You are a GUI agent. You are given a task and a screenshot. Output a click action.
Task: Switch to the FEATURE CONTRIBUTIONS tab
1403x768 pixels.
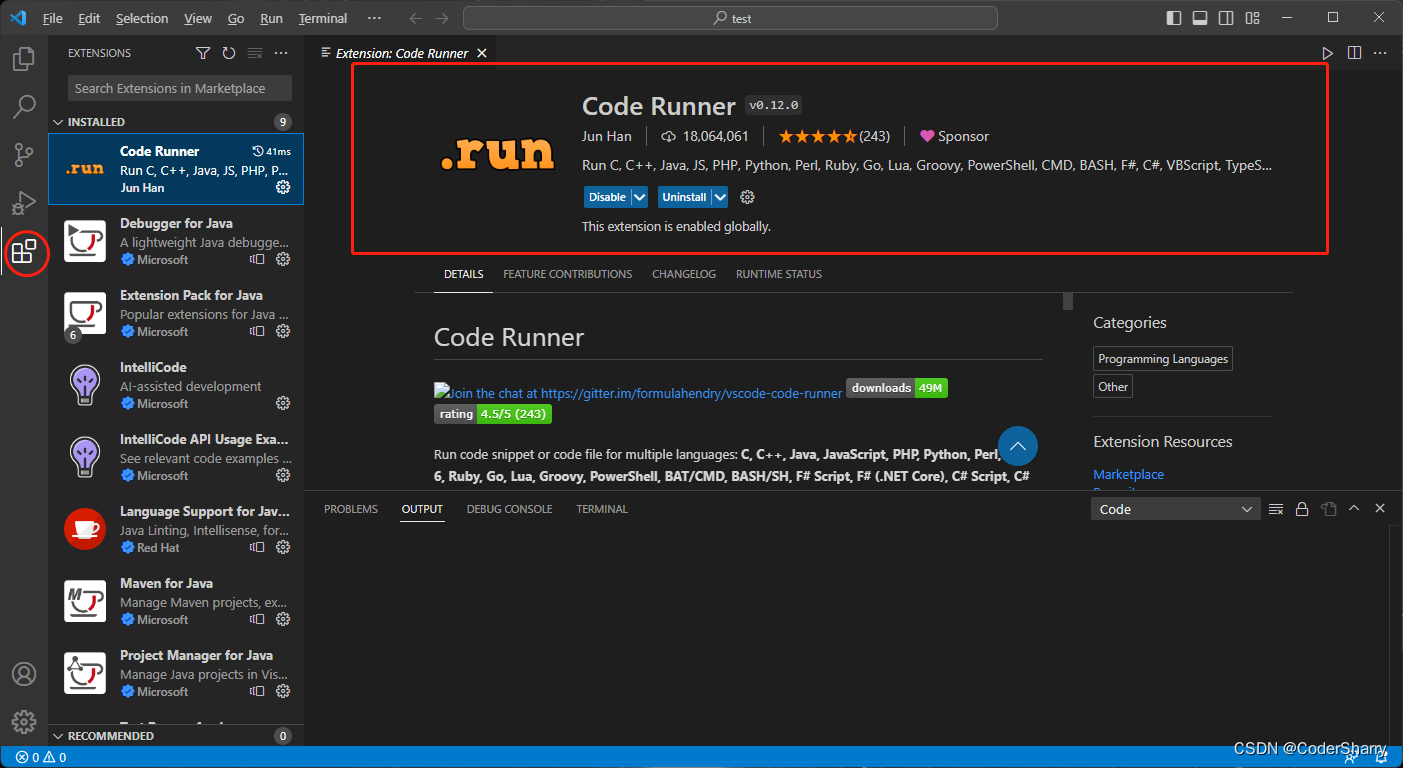coord(567,274)
